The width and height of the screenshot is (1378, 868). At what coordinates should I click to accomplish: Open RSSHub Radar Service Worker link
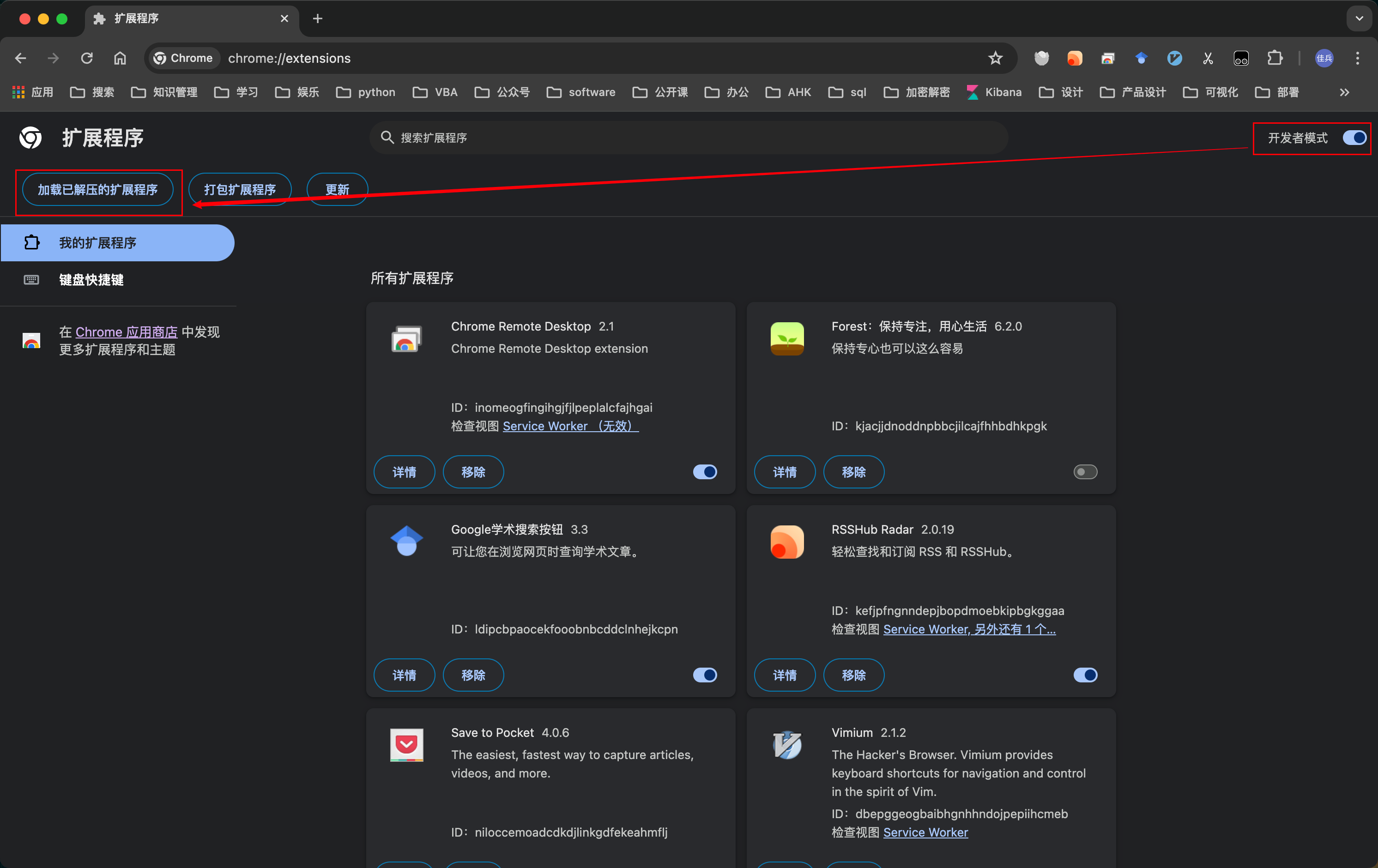pos(969,629)
